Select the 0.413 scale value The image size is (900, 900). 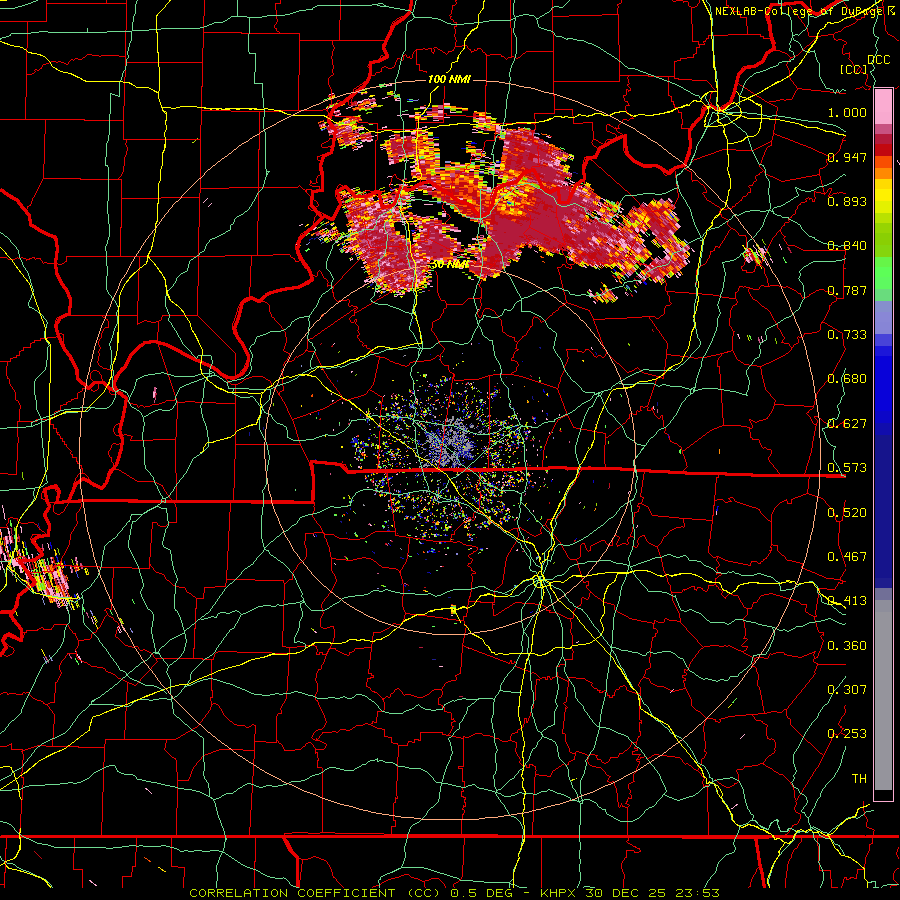[x=847, y=600]
